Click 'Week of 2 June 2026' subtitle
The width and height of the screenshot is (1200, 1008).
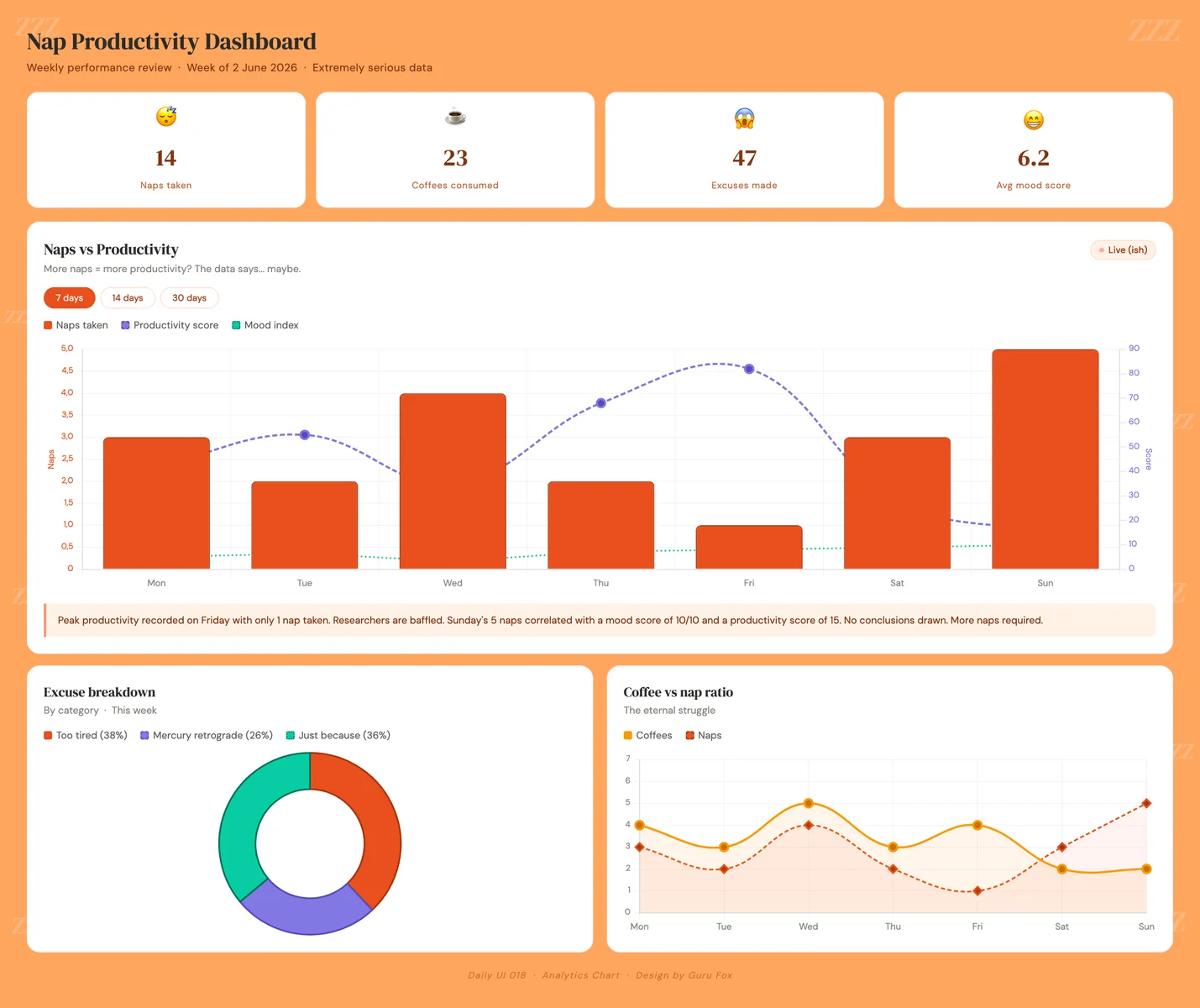(x=242, y=68)
